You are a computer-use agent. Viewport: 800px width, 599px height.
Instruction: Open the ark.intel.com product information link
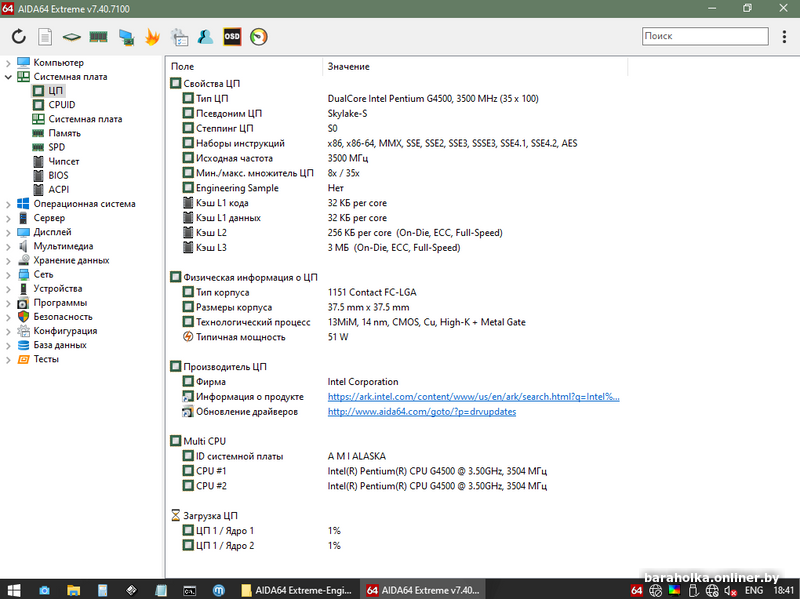[x=473, y=397]
